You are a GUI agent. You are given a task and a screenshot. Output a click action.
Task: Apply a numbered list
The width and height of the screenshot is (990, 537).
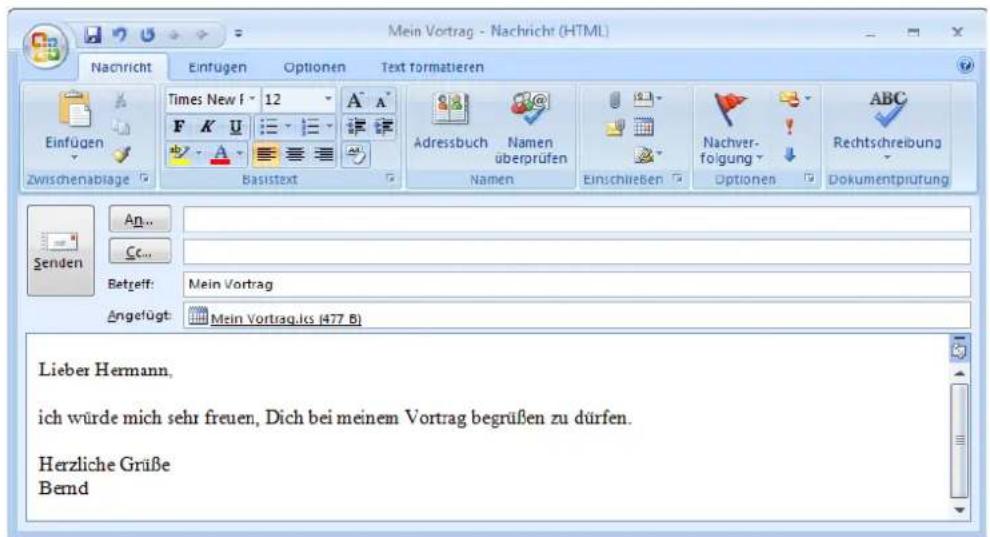[x=310, y=127]
